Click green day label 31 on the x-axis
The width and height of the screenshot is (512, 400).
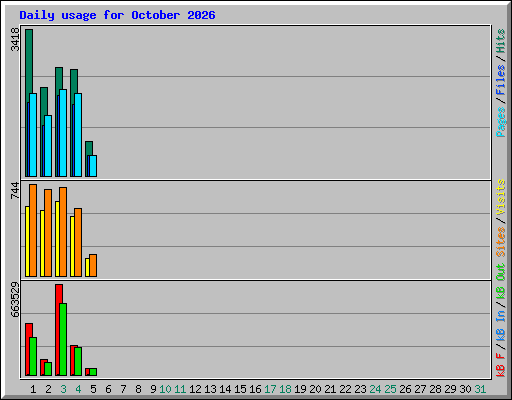click(x=480, y=389)
